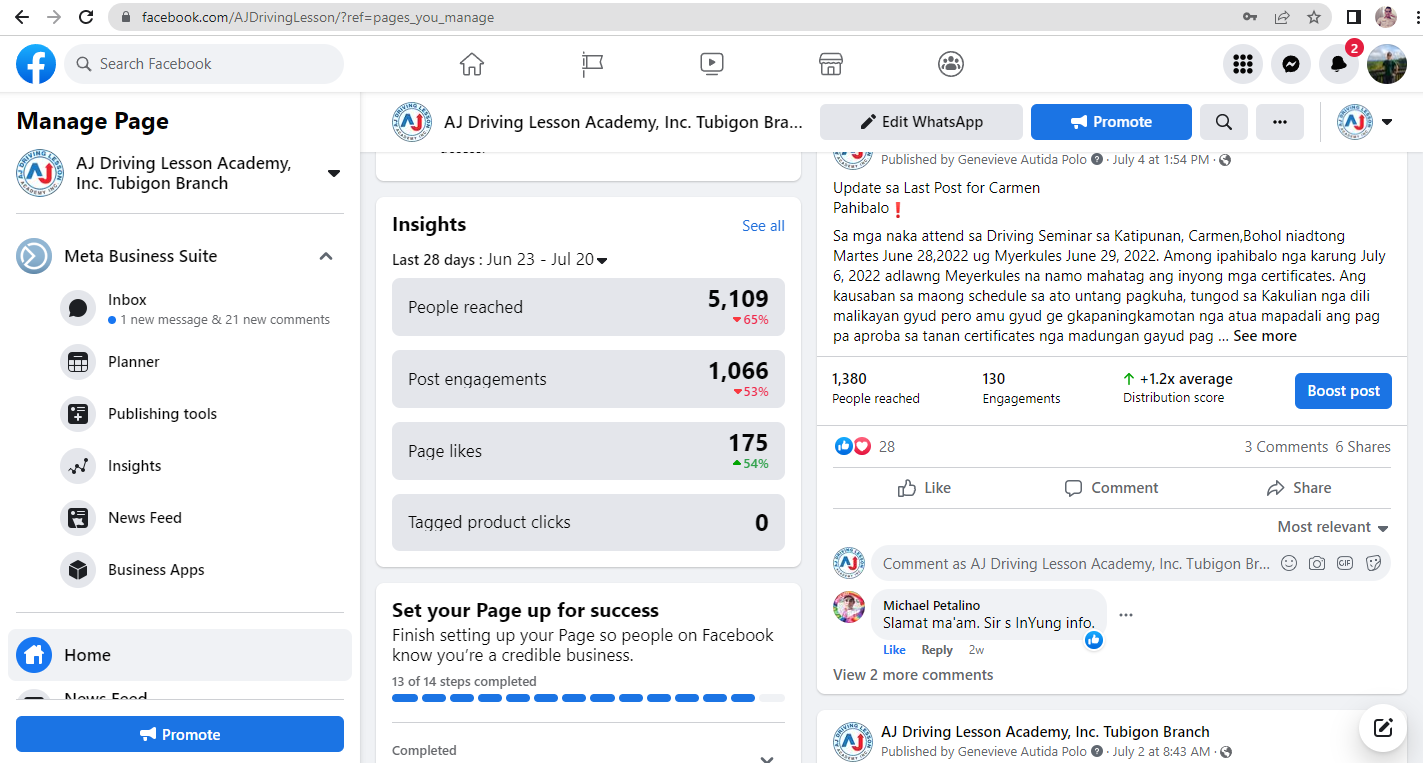Screen dimensions: 1423x763
Task: Open the Watch video icon in top navigation
Action: click(711, 64)
